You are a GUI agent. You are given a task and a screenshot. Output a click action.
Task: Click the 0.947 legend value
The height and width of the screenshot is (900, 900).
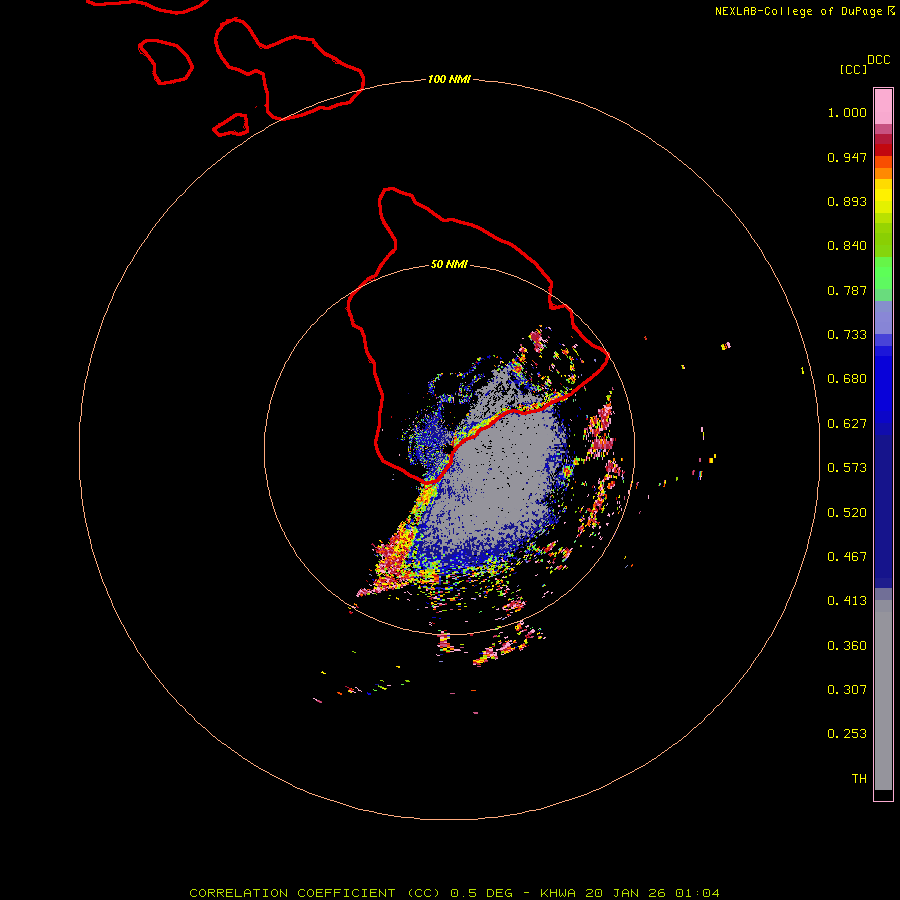click(847, 157)
